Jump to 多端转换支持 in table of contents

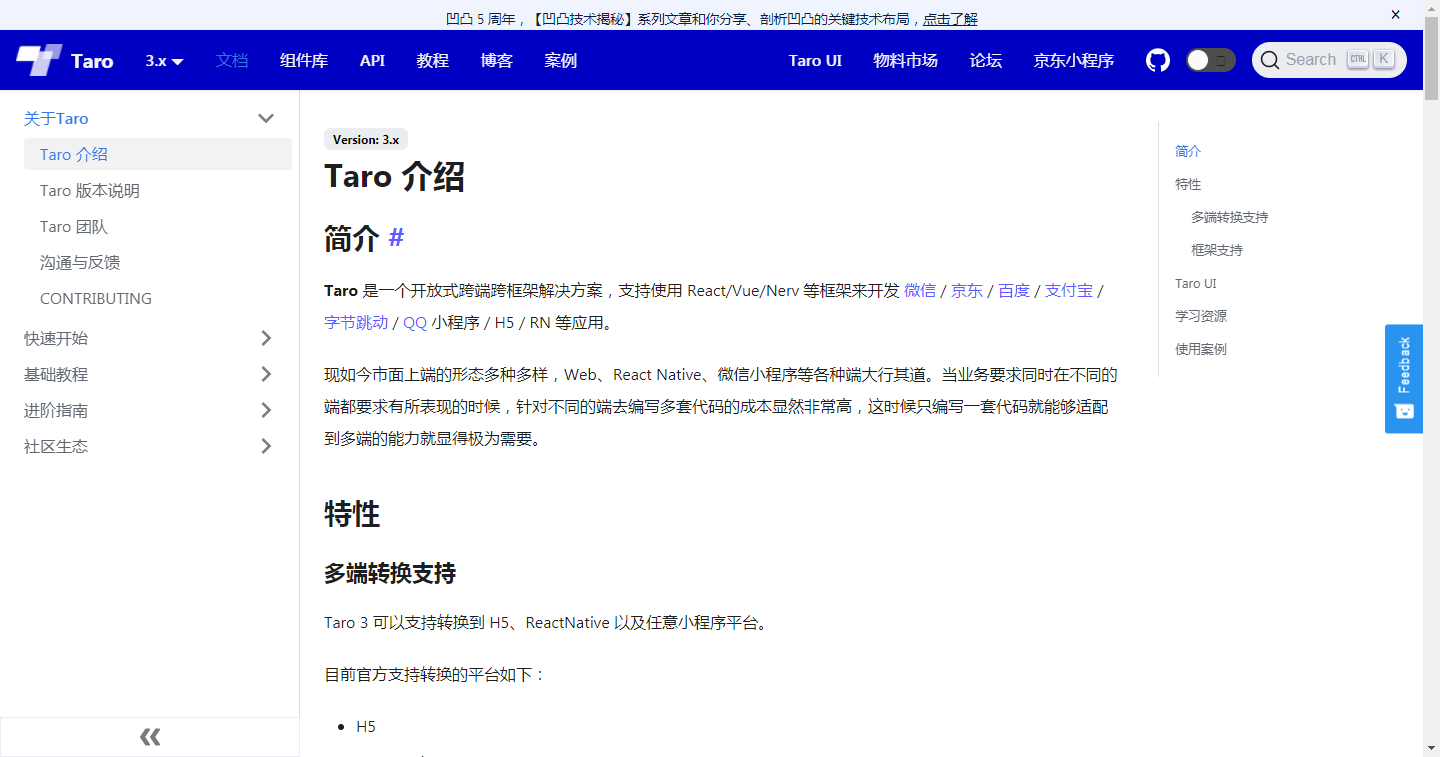[x=1230, y=217]
